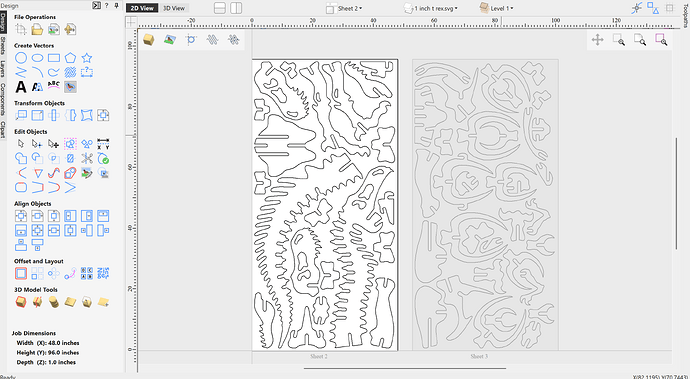Select the Draw Circle tool

click(x=21, y=58)
